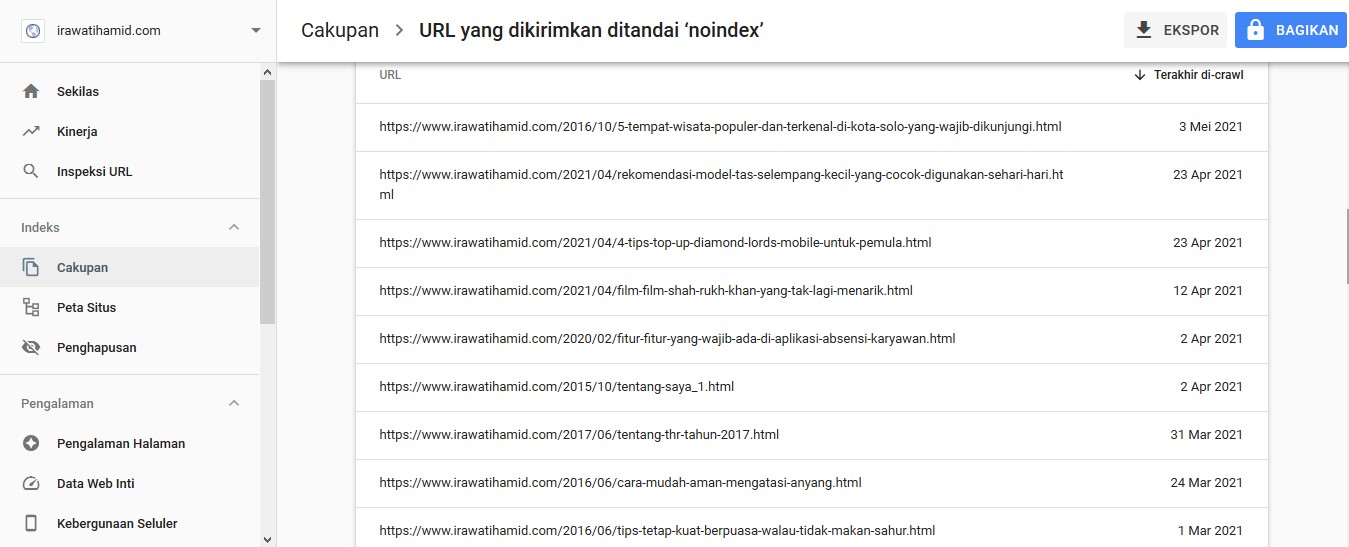Click the Cakupan pages icon

31,267
